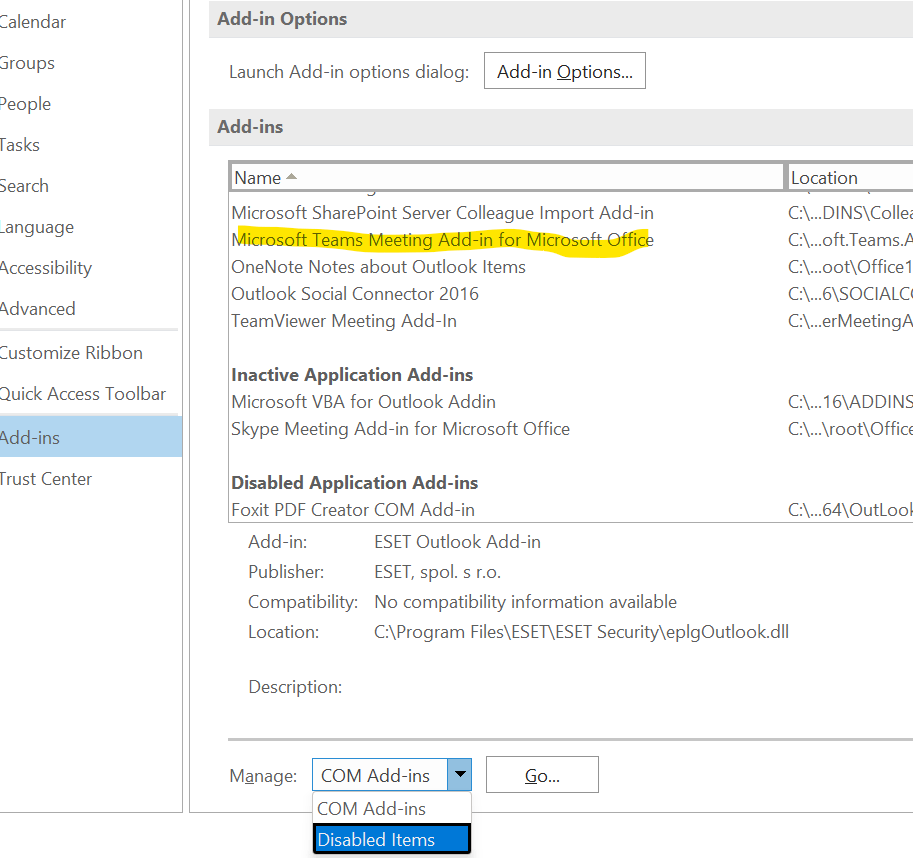Open Quick Access Toolbar settings
The width and height of the screenshot is (913, 858).
click(x=83, y=394)
